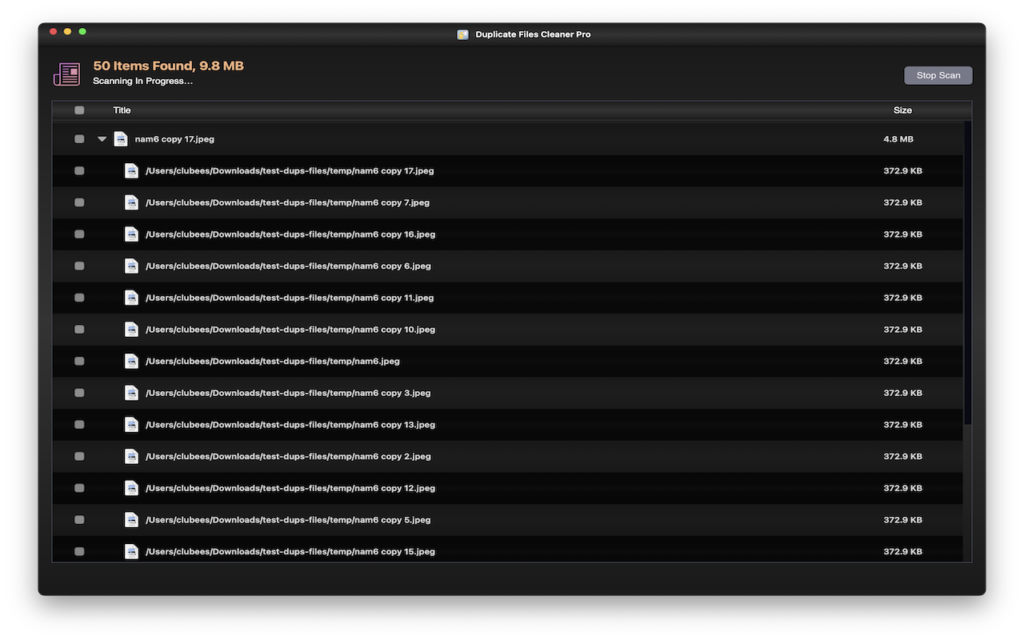Zoom the window with the green button

[x=82, y=31]
